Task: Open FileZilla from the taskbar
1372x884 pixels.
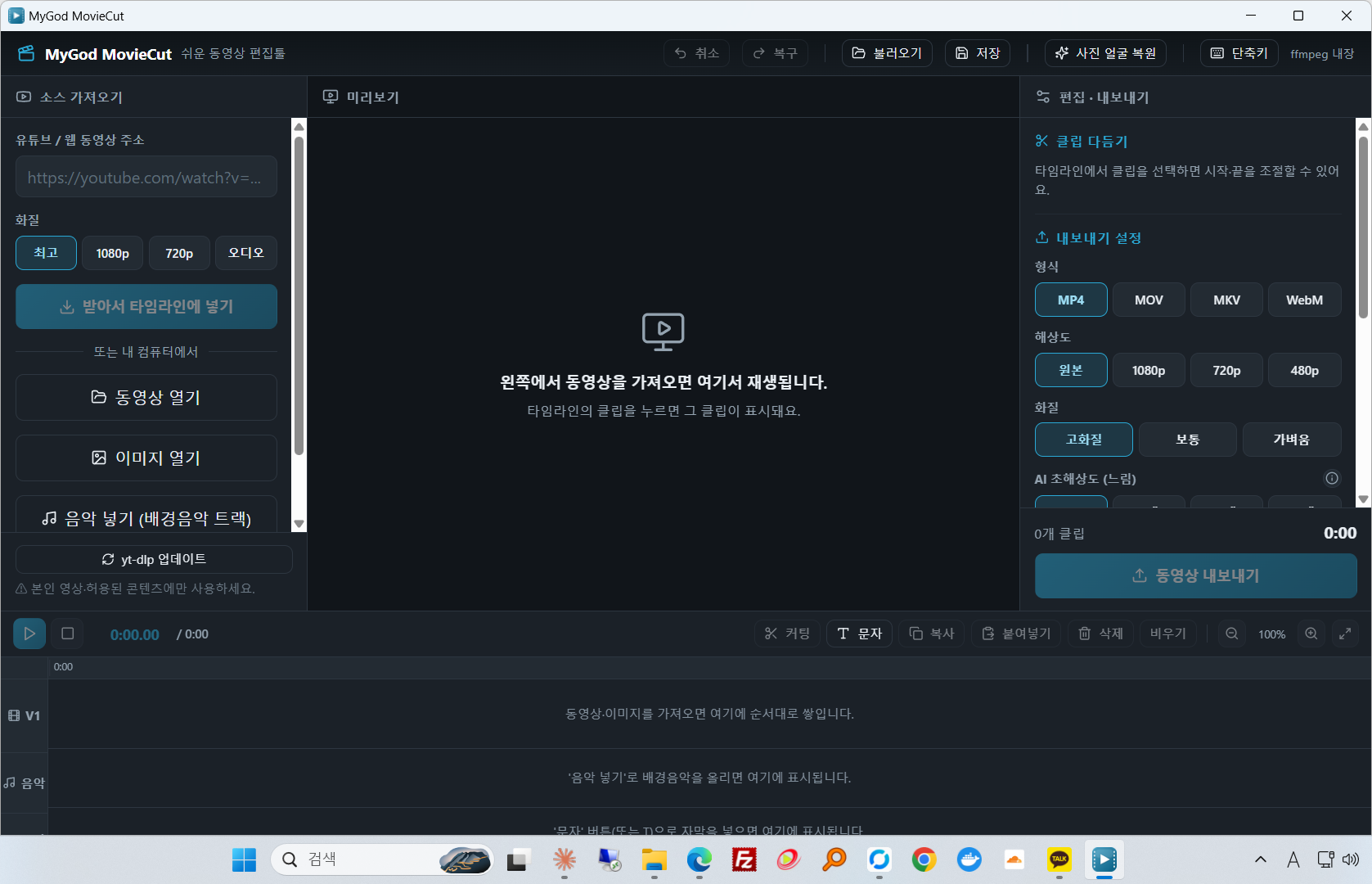Action: 744,859
